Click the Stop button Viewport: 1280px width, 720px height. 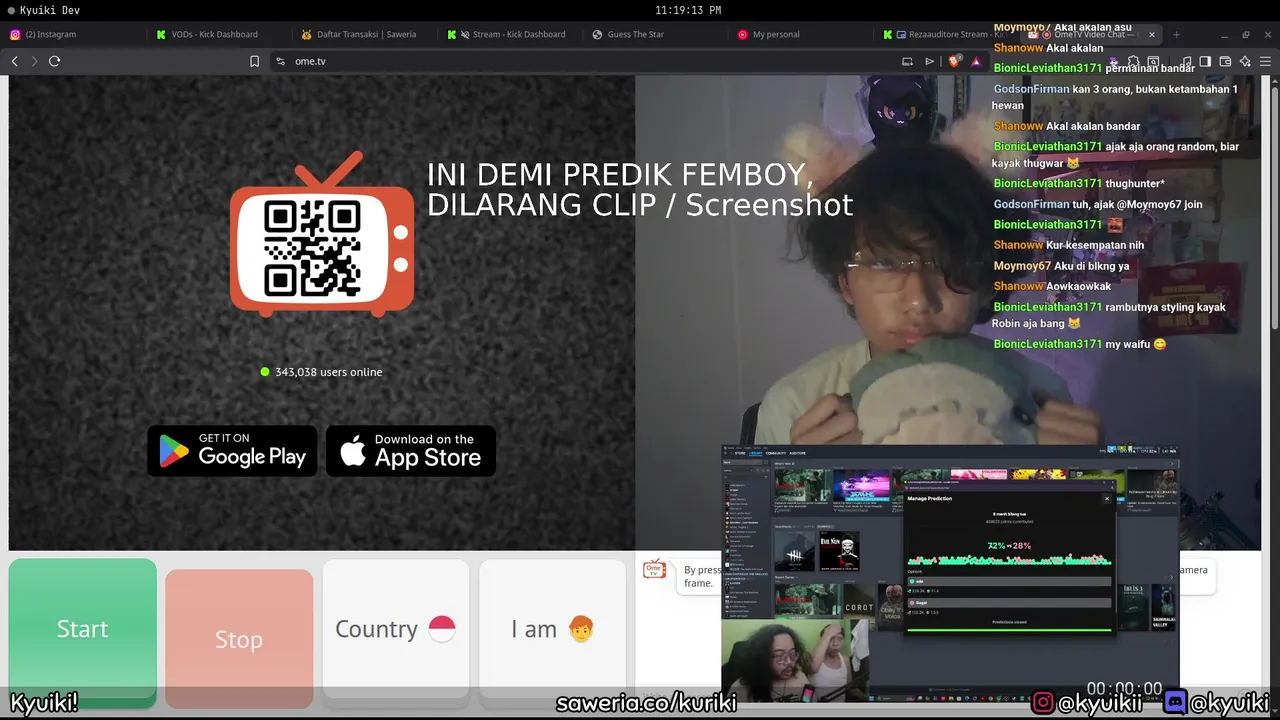(239, 639)
